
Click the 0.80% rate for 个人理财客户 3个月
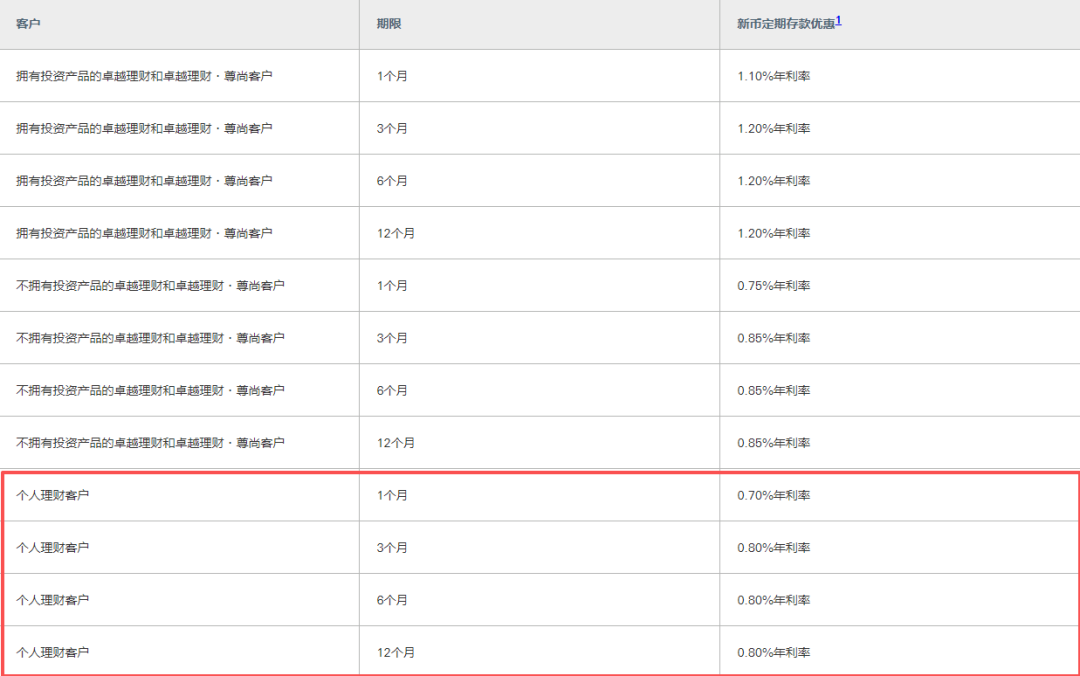[773, 548]
